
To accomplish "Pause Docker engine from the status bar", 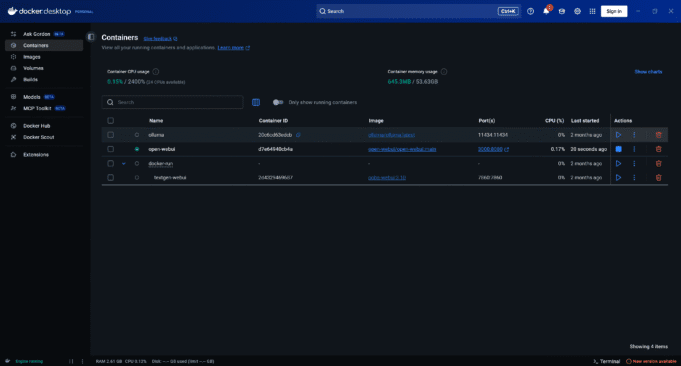I will pyautogui.click(x=71, y=361).
